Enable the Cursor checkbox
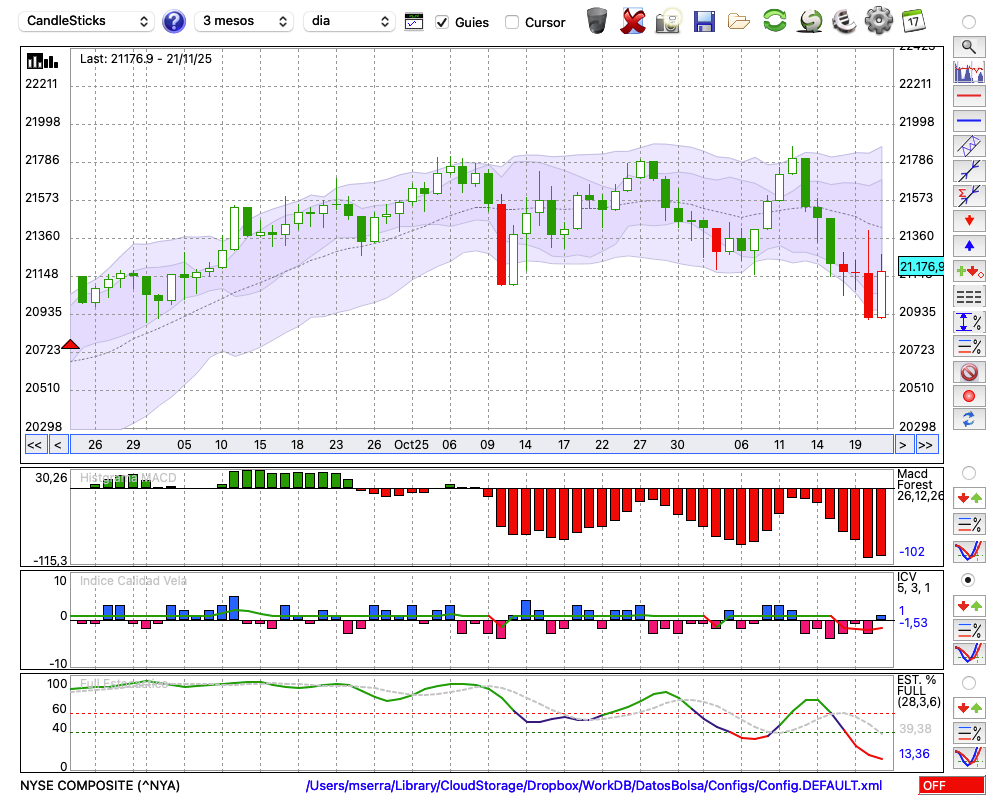 pos(511,22)
